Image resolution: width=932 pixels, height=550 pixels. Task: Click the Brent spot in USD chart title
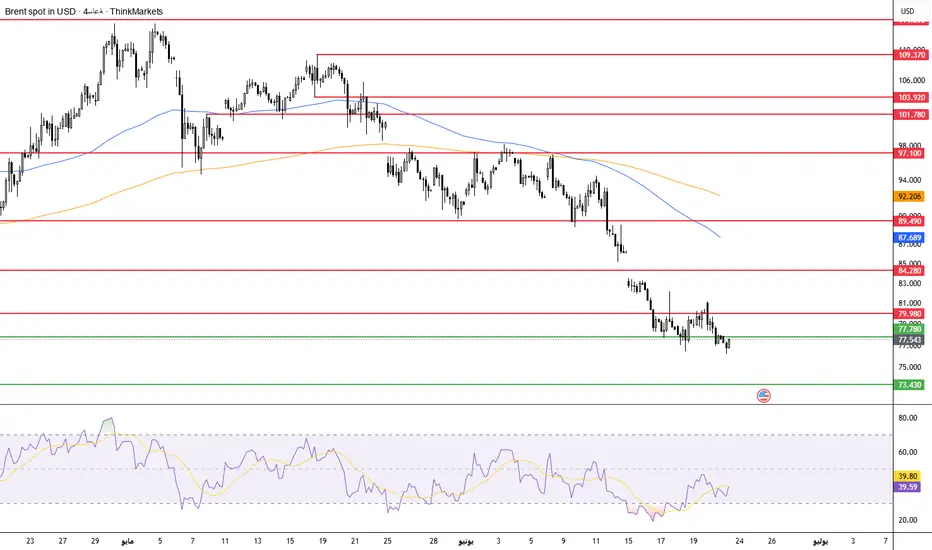point(40,11)
